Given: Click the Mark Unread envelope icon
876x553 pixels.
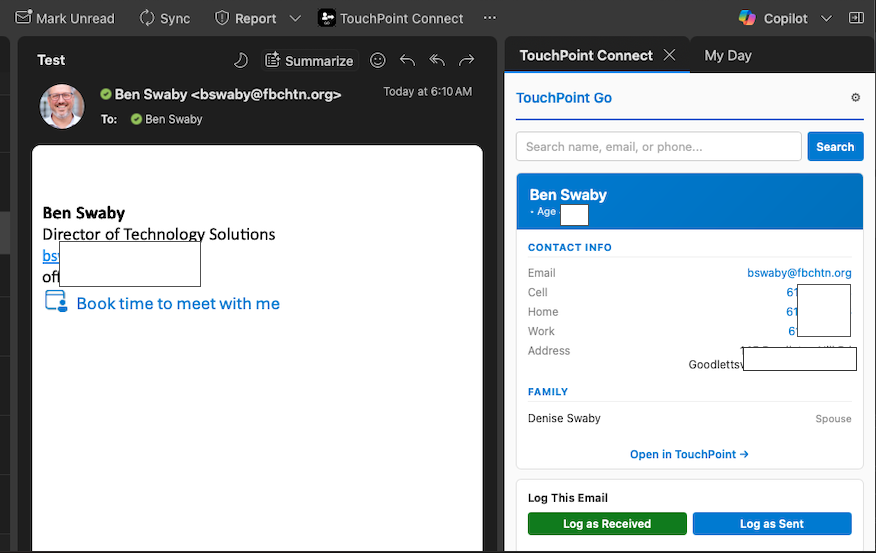Looking at the screenshot, I should (23, 18).
